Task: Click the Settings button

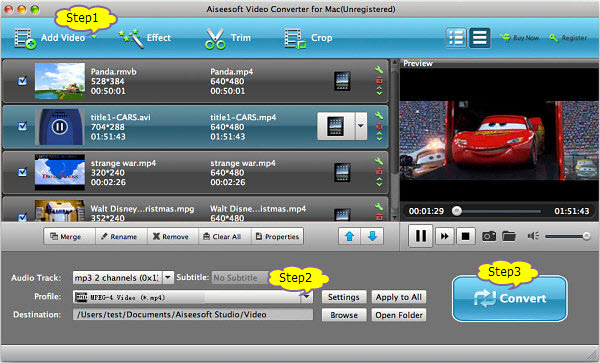Action: pos(344,297)
